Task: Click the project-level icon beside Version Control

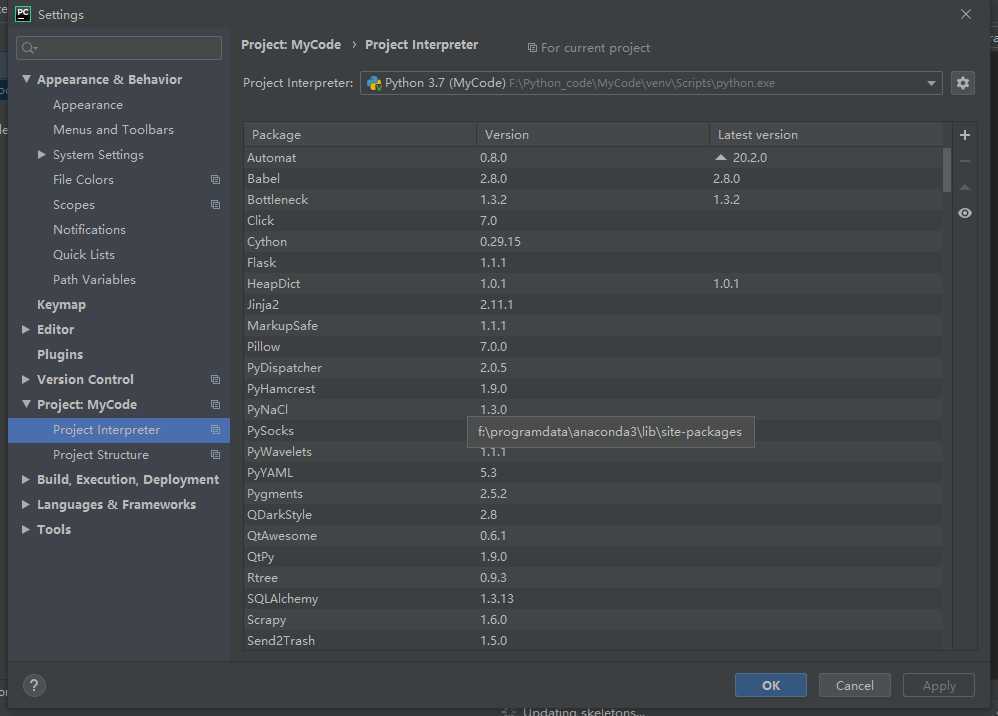Action: [215, 379]
